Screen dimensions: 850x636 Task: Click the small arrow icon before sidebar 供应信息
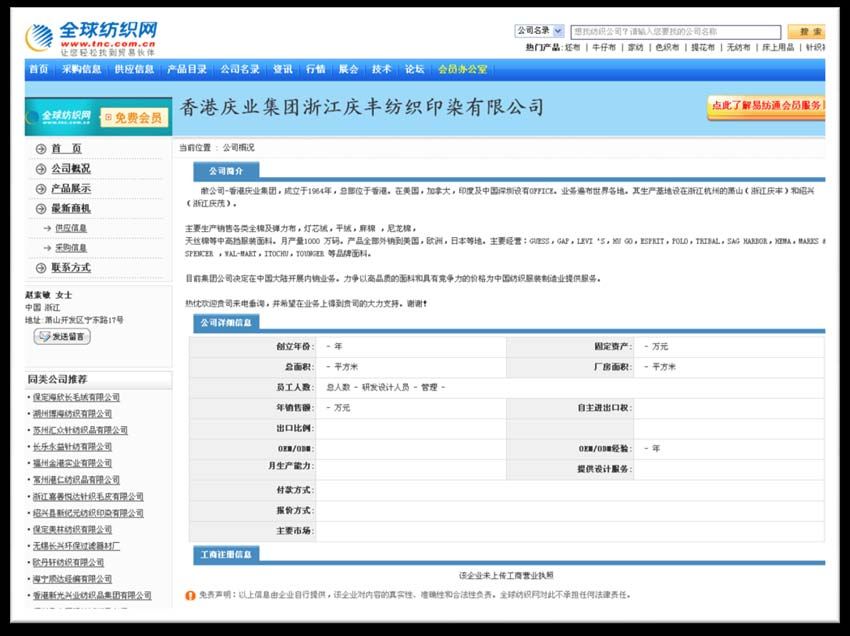[47, 228]
